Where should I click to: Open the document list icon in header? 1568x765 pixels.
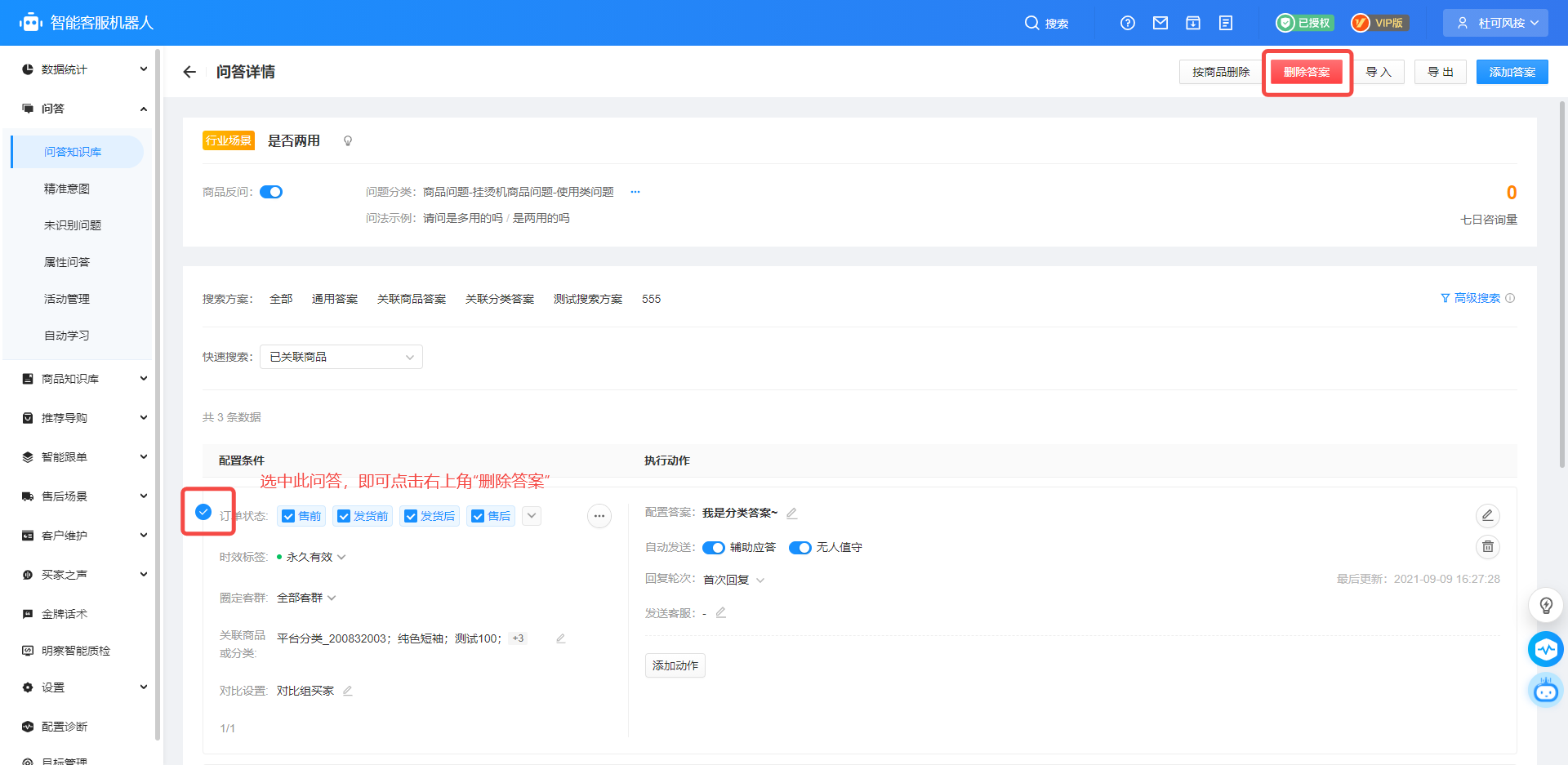(x=1226, y=23)
